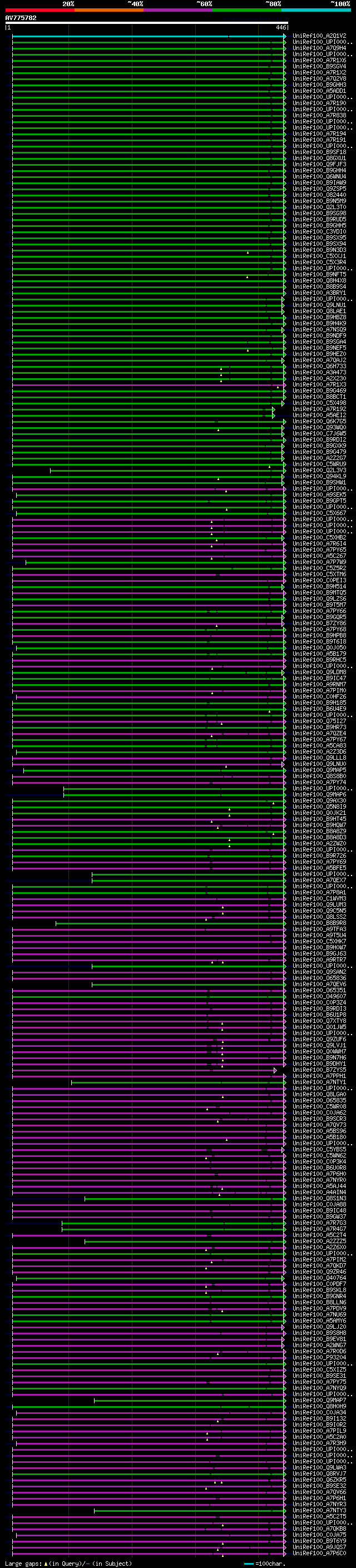Viewport: 356px width, 1568px height.
Task: Select the UniRef100_A5CA83 label
Action: [x=319, y=746]
